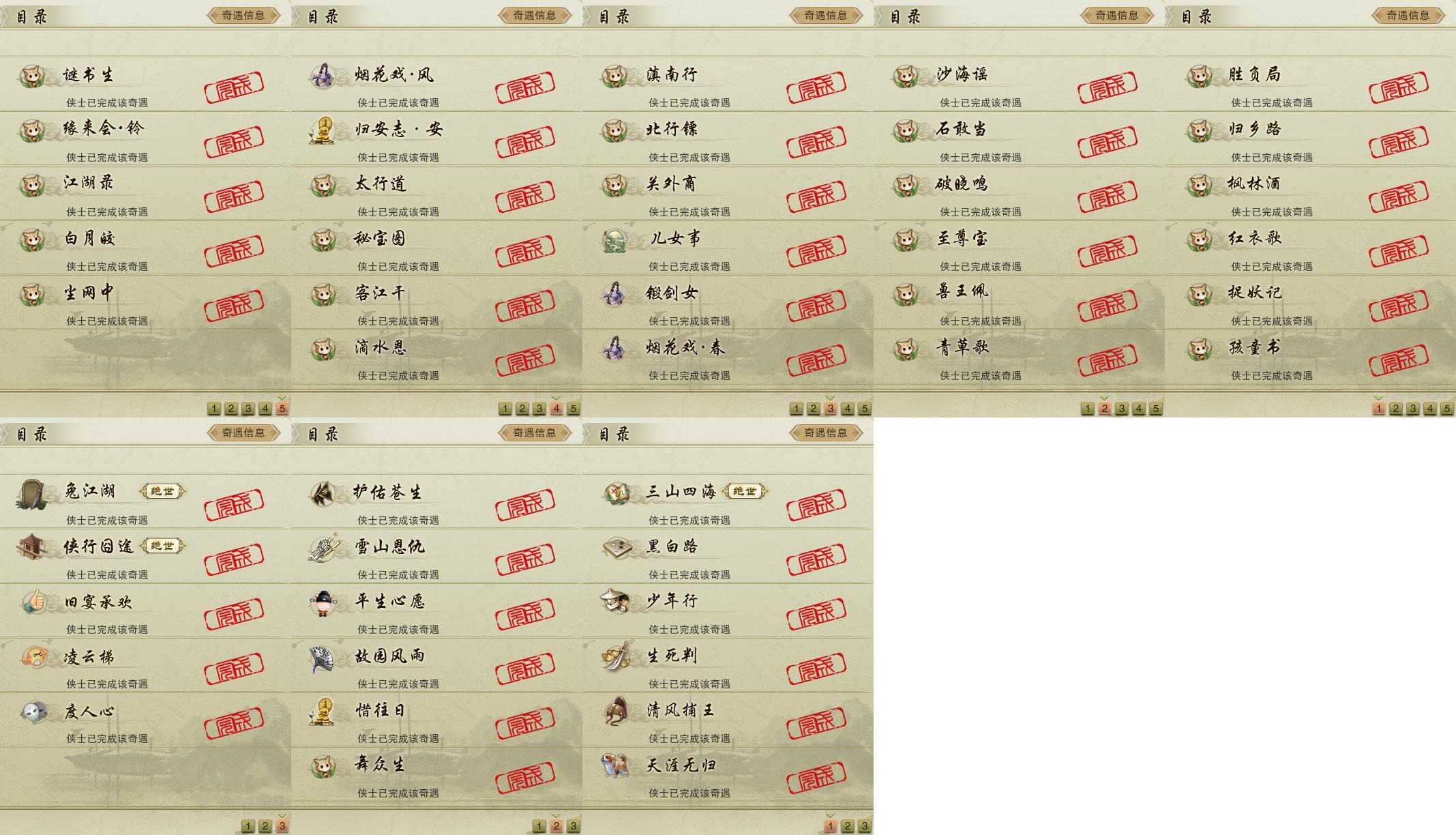The width and height of the screenshot is (1456, 835).
Task: Click the straw hat icon beside 少年行
Action: (615, 601)
